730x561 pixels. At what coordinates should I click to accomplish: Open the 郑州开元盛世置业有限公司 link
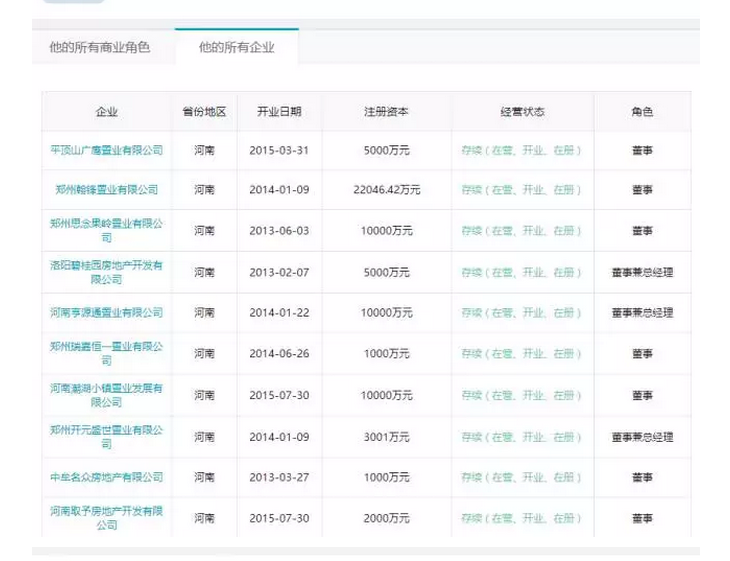[x=106, y=436]
